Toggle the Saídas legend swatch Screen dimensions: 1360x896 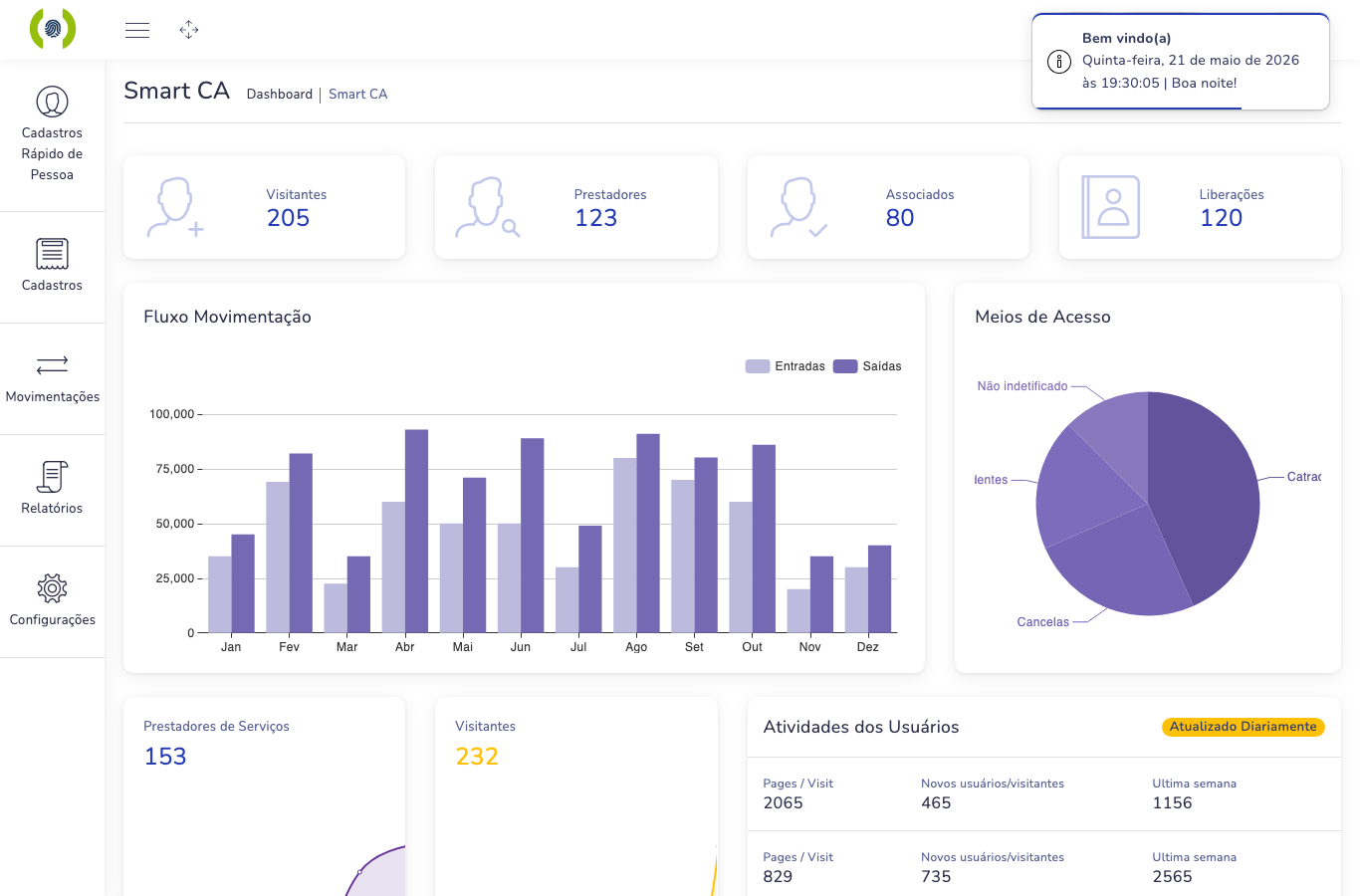tap(845, 366)
